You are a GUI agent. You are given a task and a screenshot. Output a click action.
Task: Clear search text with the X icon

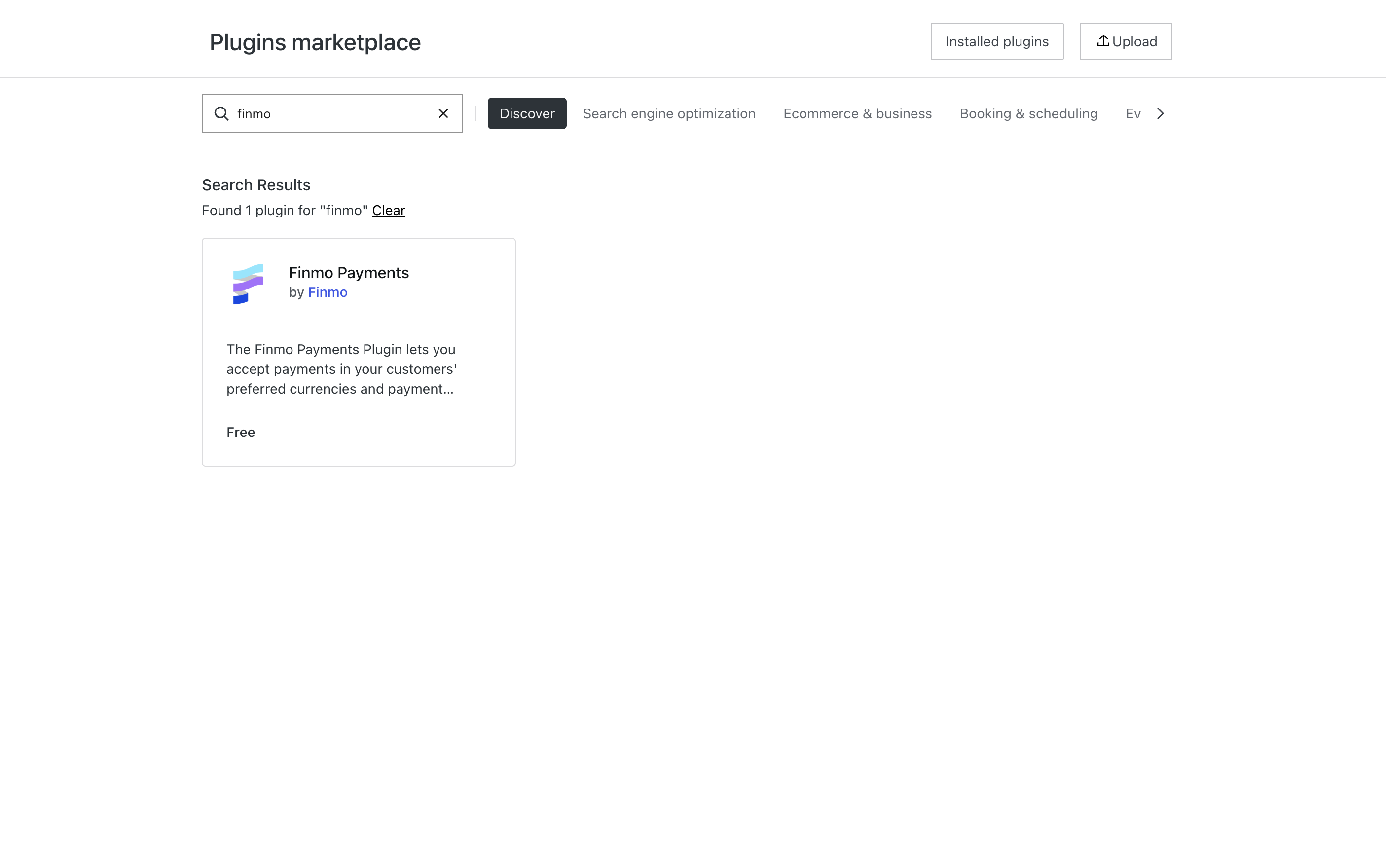(x=443, y=113)
